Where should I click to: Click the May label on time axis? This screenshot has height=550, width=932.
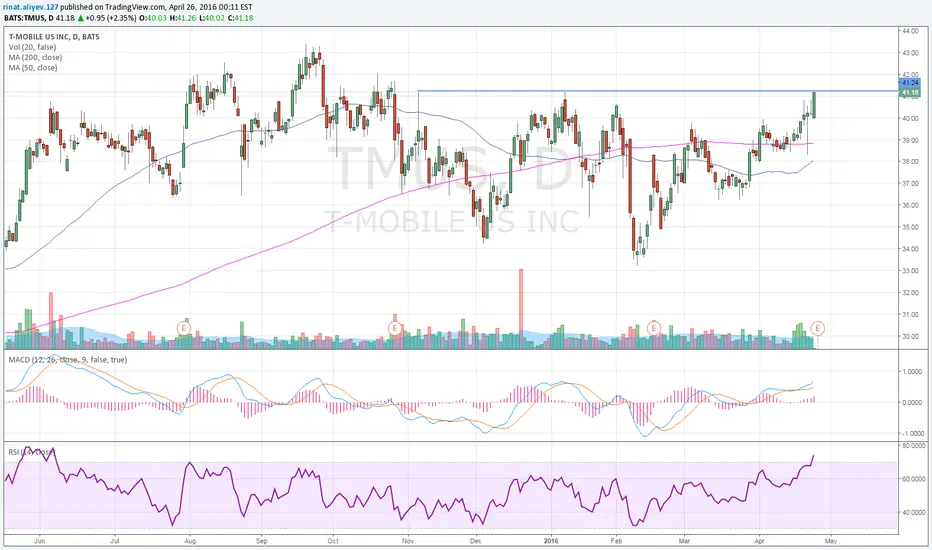click(830, 541)
